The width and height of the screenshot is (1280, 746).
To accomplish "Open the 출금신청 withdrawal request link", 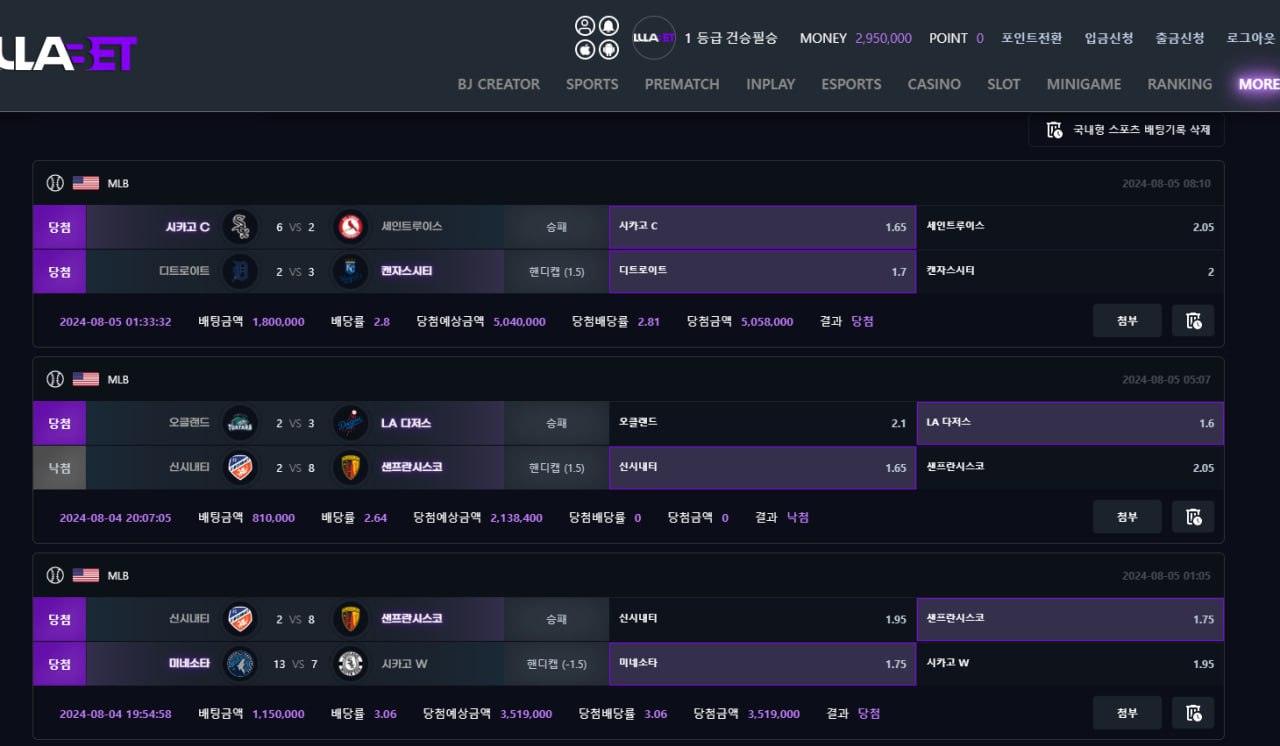I will (1180, 38).
